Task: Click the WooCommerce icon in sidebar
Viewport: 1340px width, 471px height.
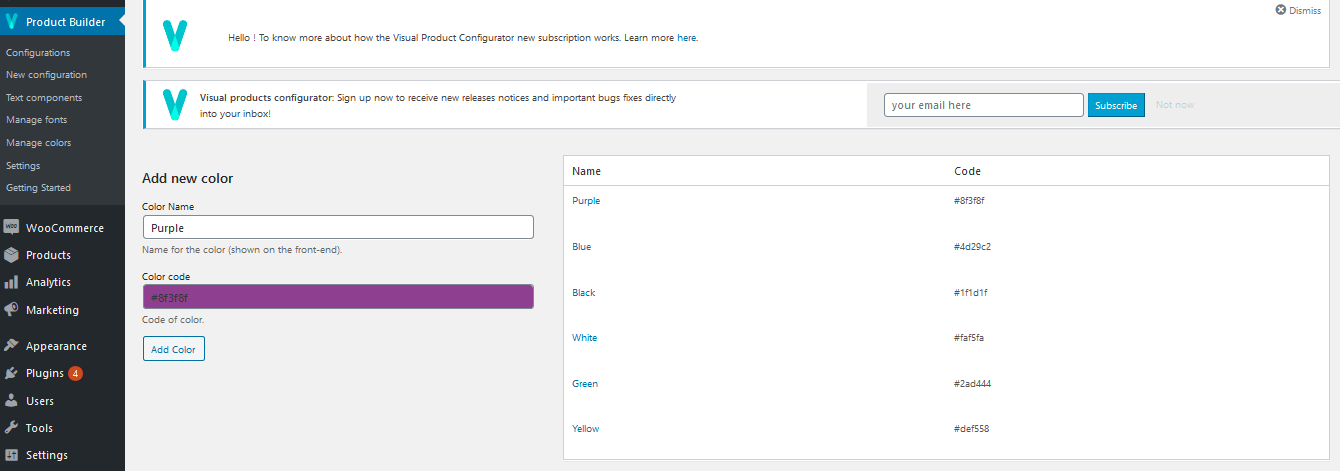Action: pyautogui.click(x=11, y=228)
